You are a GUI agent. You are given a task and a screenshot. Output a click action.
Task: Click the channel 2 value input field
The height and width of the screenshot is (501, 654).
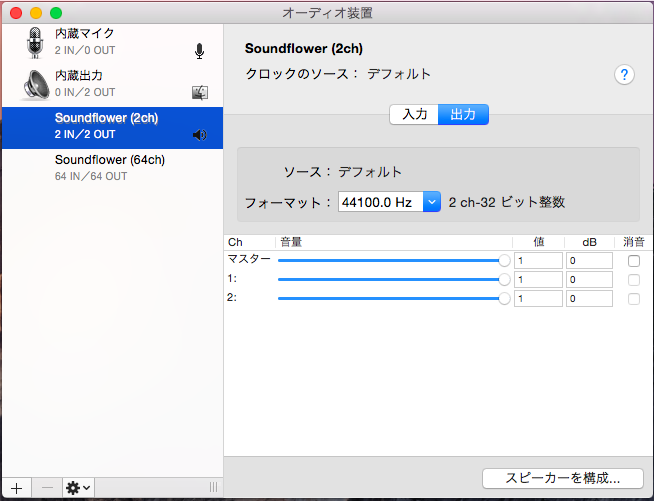coord(538,299)
